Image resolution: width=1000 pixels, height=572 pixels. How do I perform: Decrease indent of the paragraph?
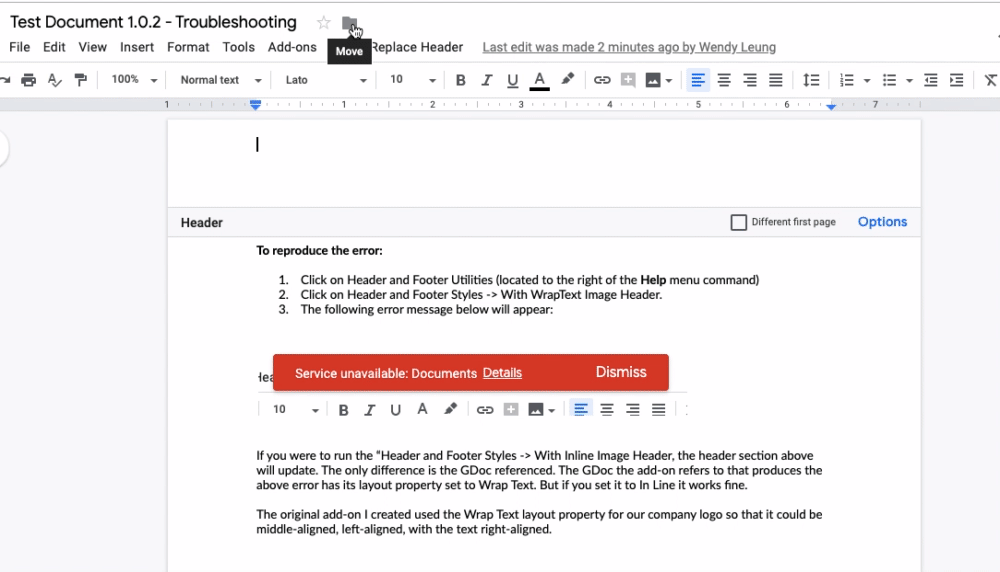pos(931,80)
